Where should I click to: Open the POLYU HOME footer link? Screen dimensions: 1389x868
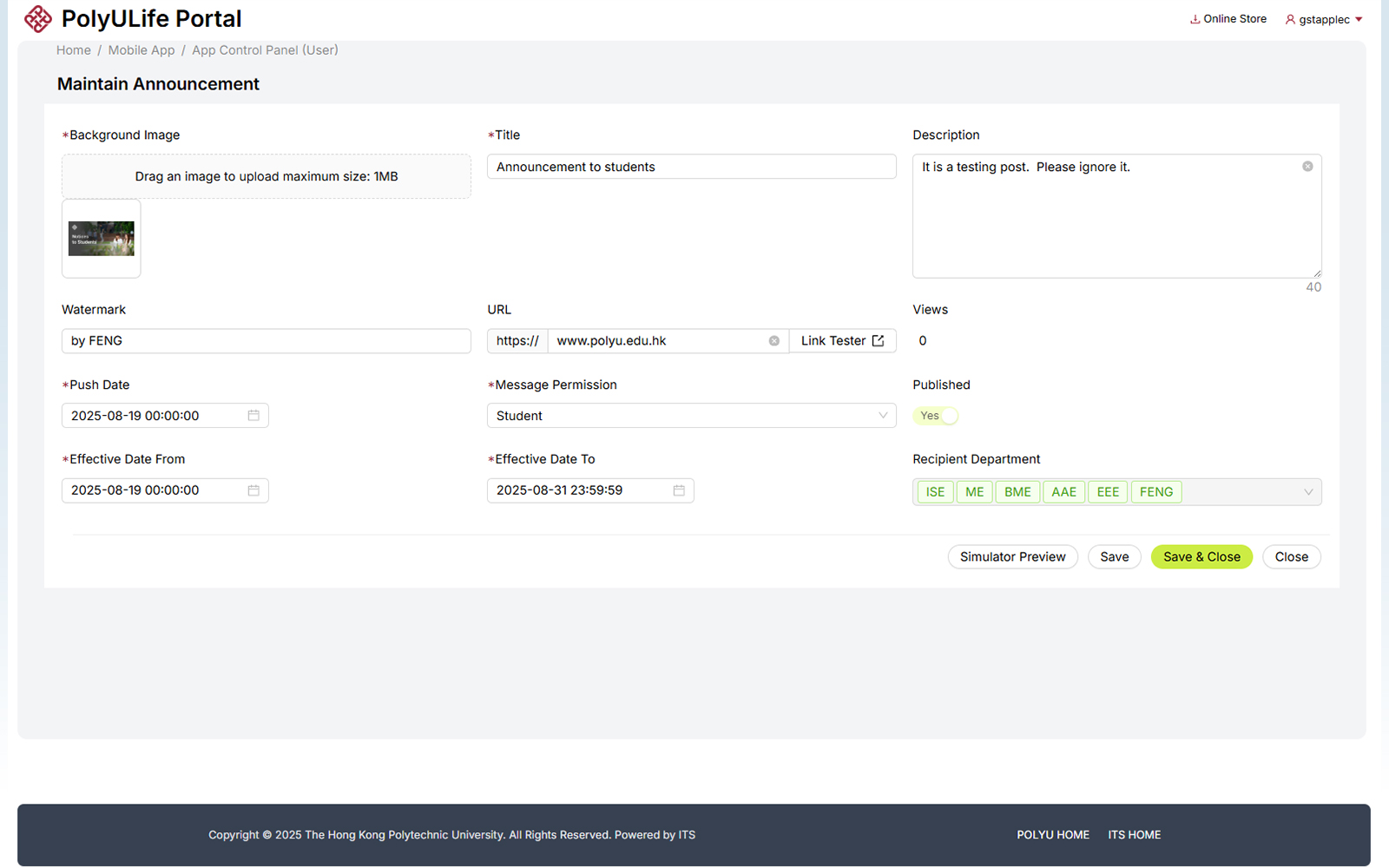[x=1053, y=835]
